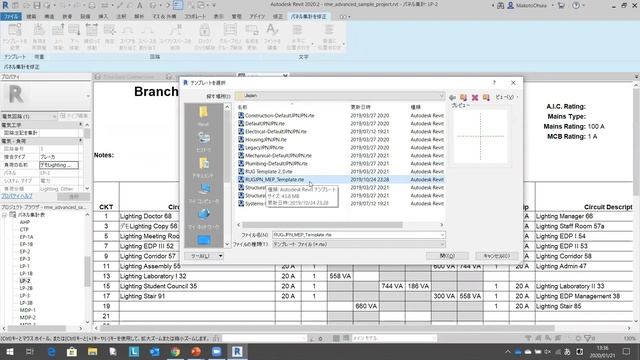Open My Network in places sidebar

203,219
